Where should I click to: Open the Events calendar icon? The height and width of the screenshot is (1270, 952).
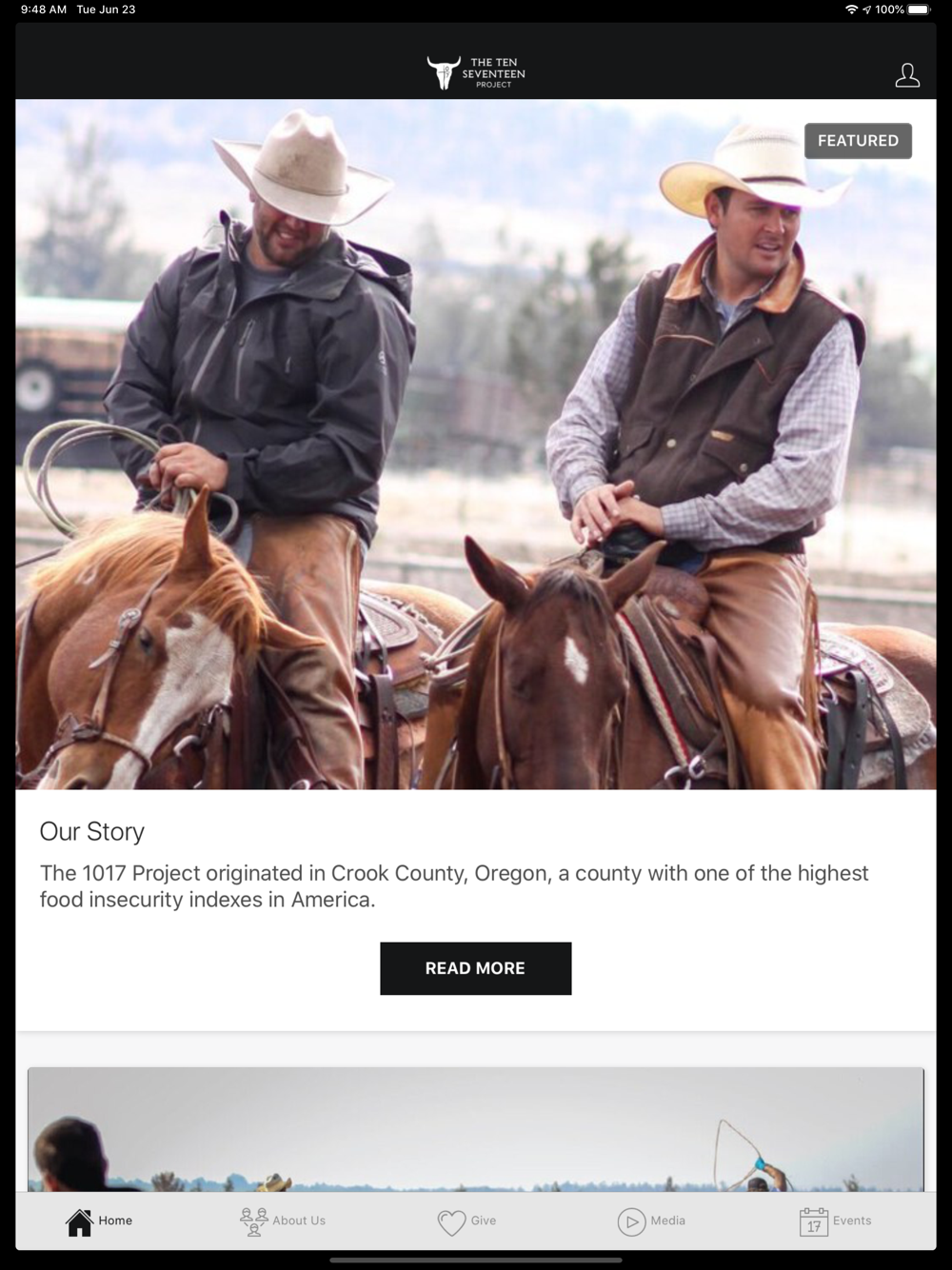click(814, 1221)
